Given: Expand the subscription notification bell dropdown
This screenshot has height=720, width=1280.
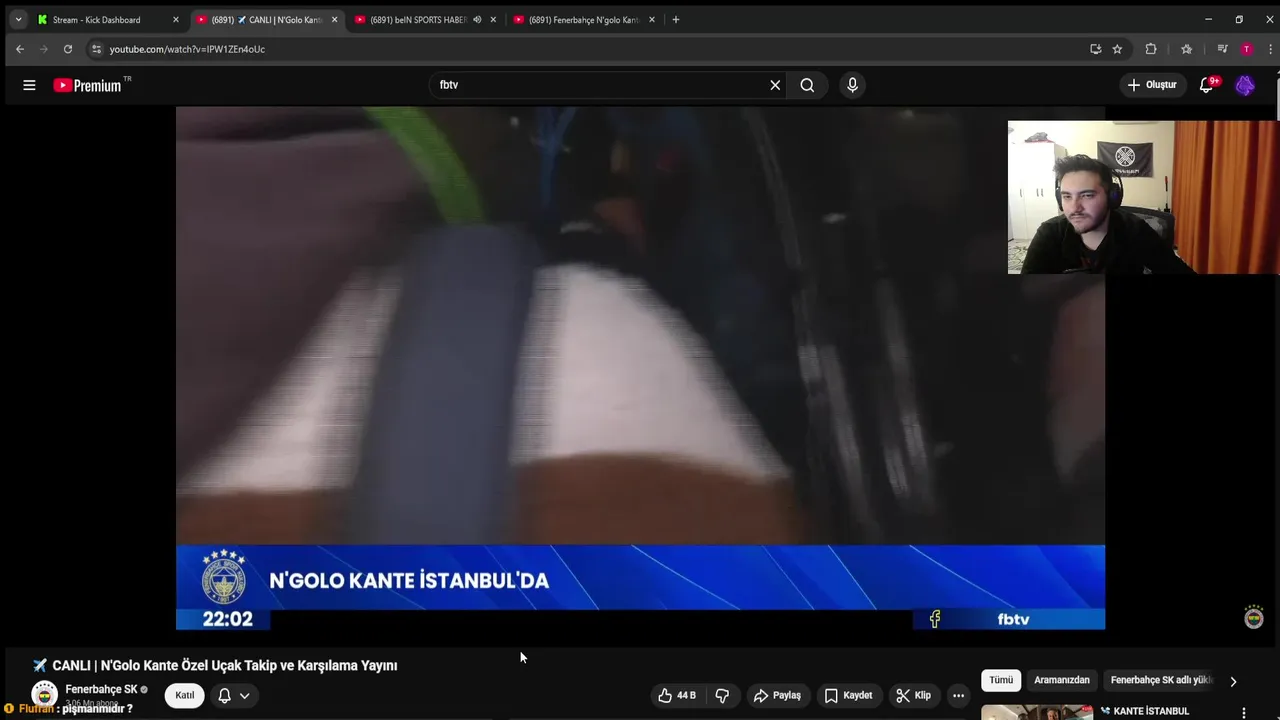Looking at the screenshot, I should coord(234,695).
